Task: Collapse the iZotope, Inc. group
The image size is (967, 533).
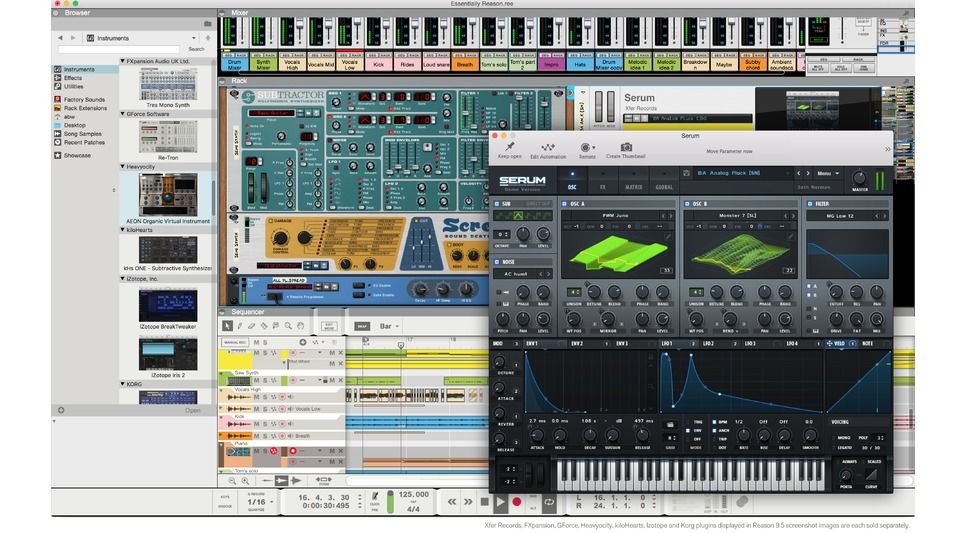Action: click(x=123, y=278)
